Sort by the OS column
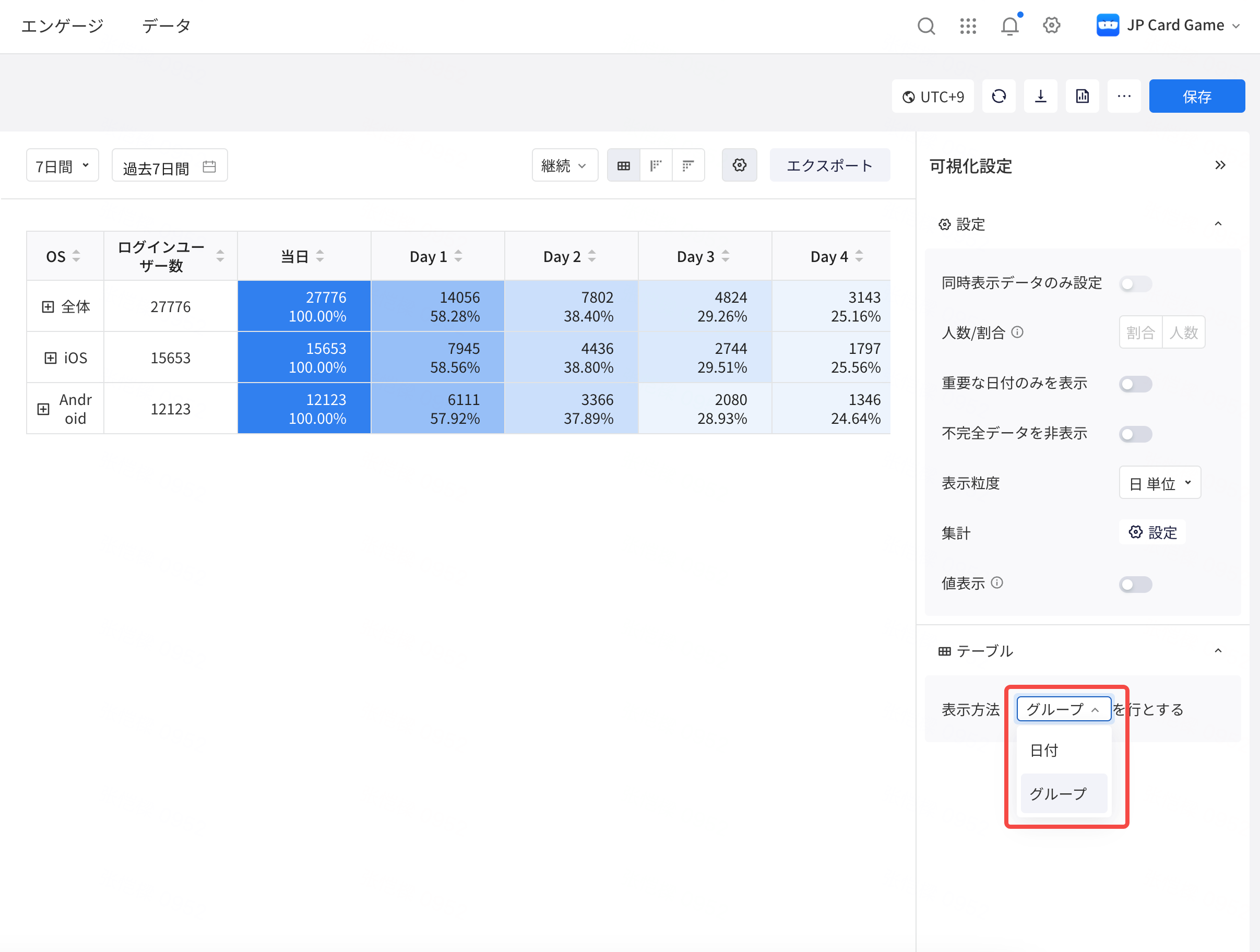Screen dimensions: 1260x952 pyautogui.click(x=76, y=256)
